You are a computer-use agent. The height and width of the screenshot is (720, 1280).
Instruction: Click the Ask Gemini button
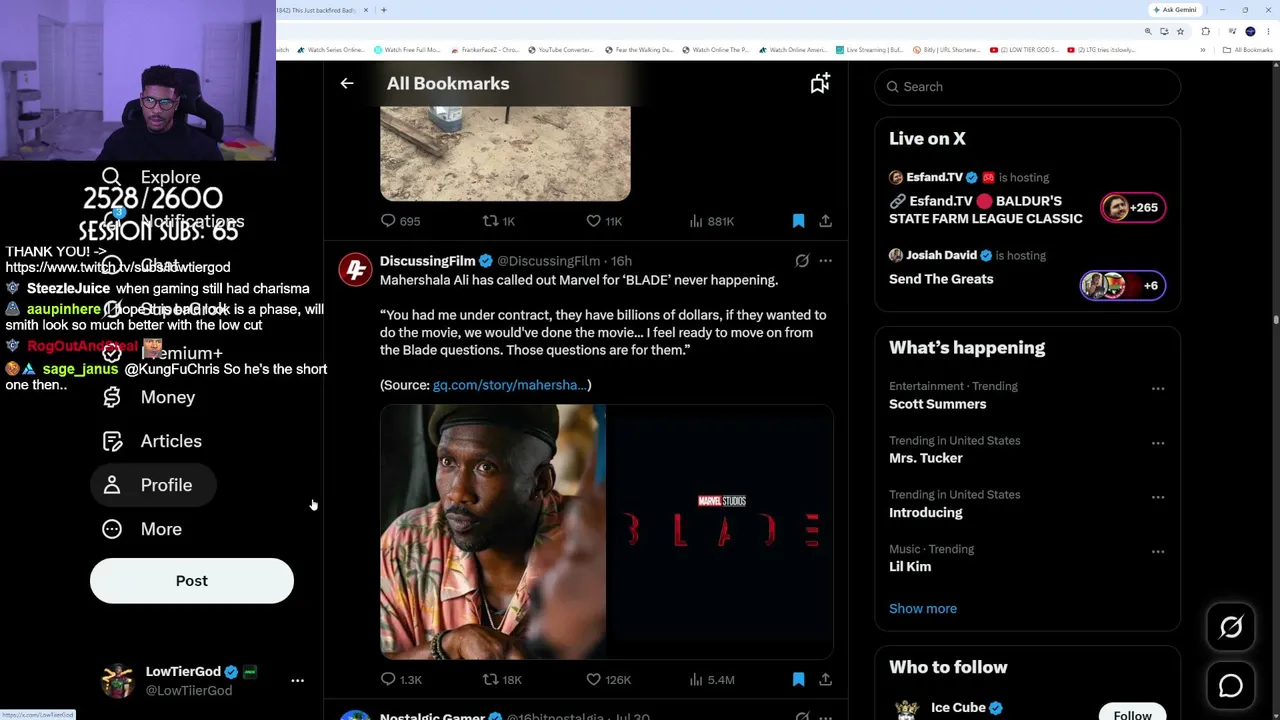tap(1175, 10)
